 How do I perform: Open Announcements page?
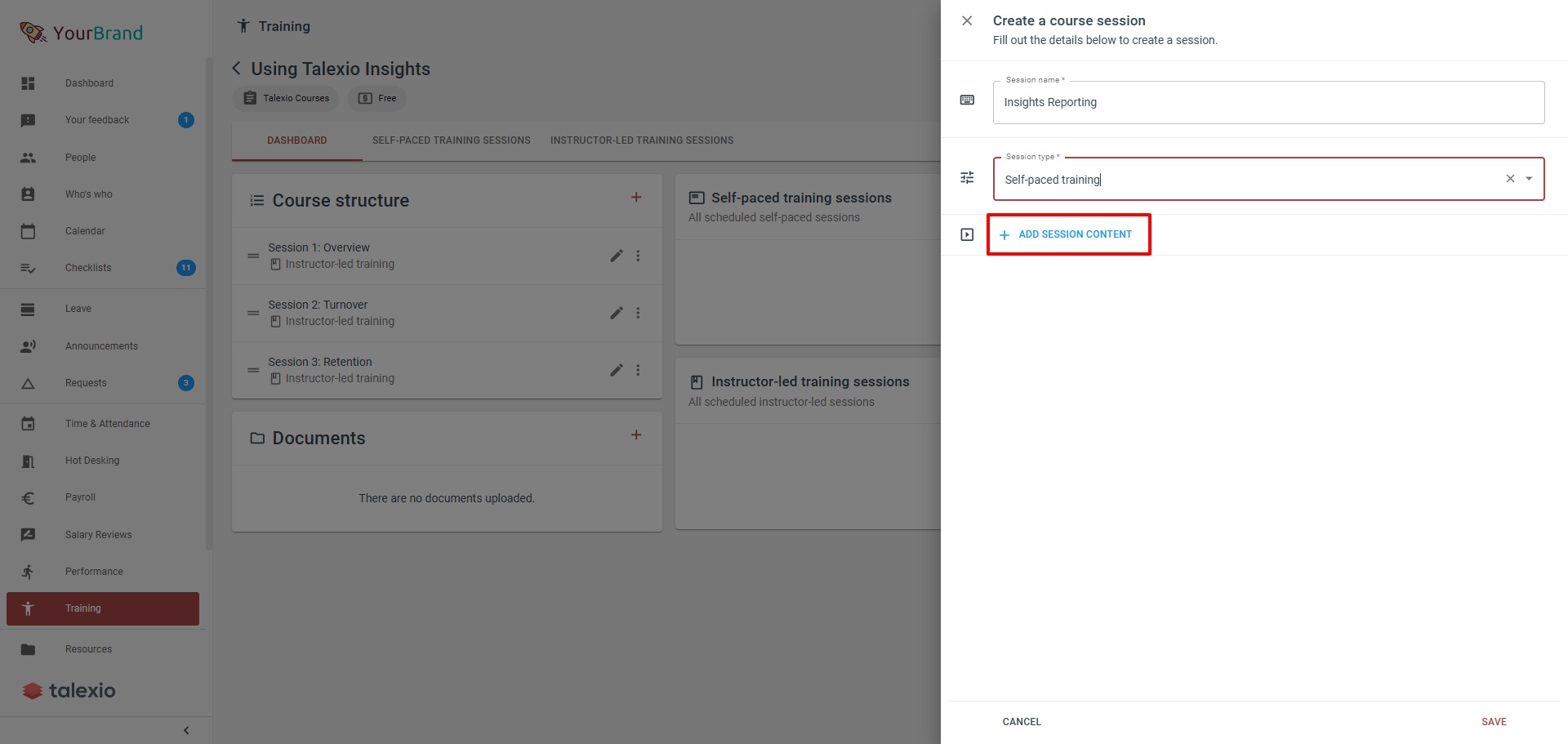click(x=102, y=346)
